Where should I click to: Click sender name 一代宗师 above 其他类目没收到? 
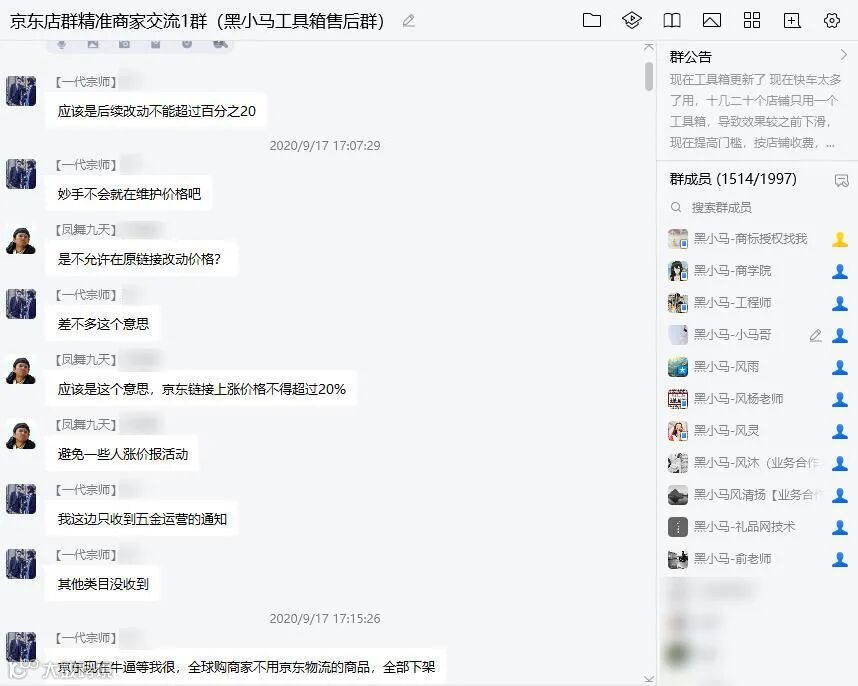[86, 555]
